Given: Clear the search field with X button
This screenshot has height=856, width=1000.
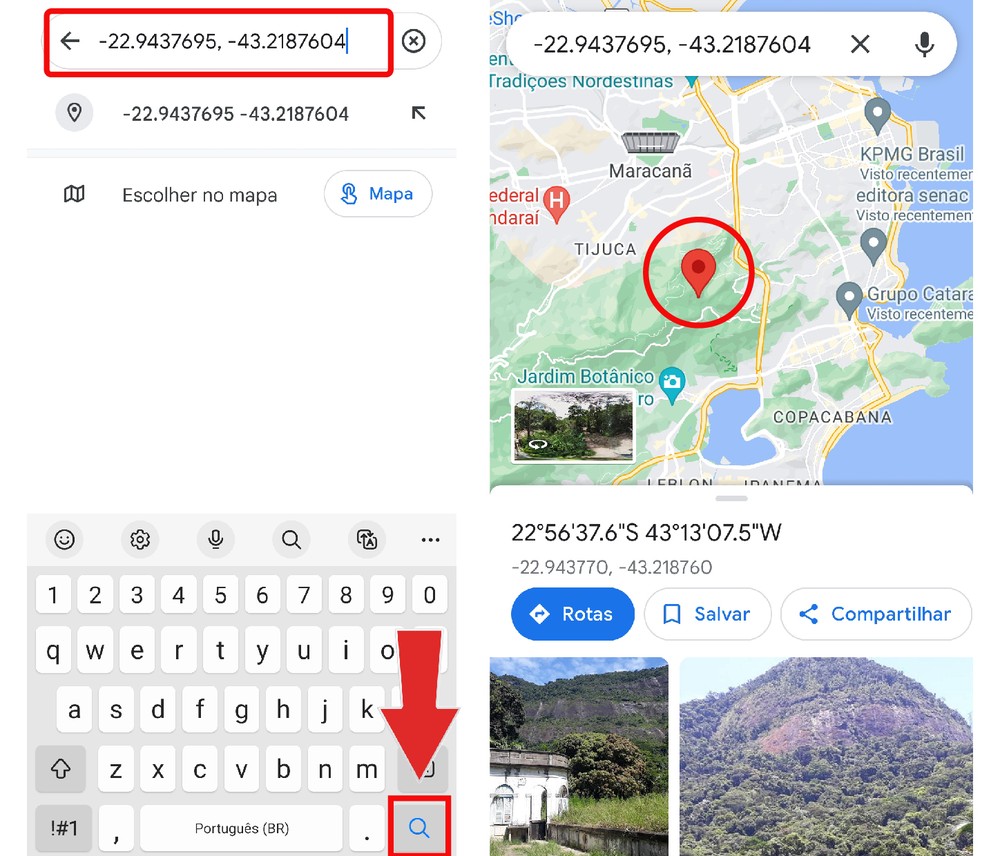Looking at the screenshot, I should click(x=414, y=41).
